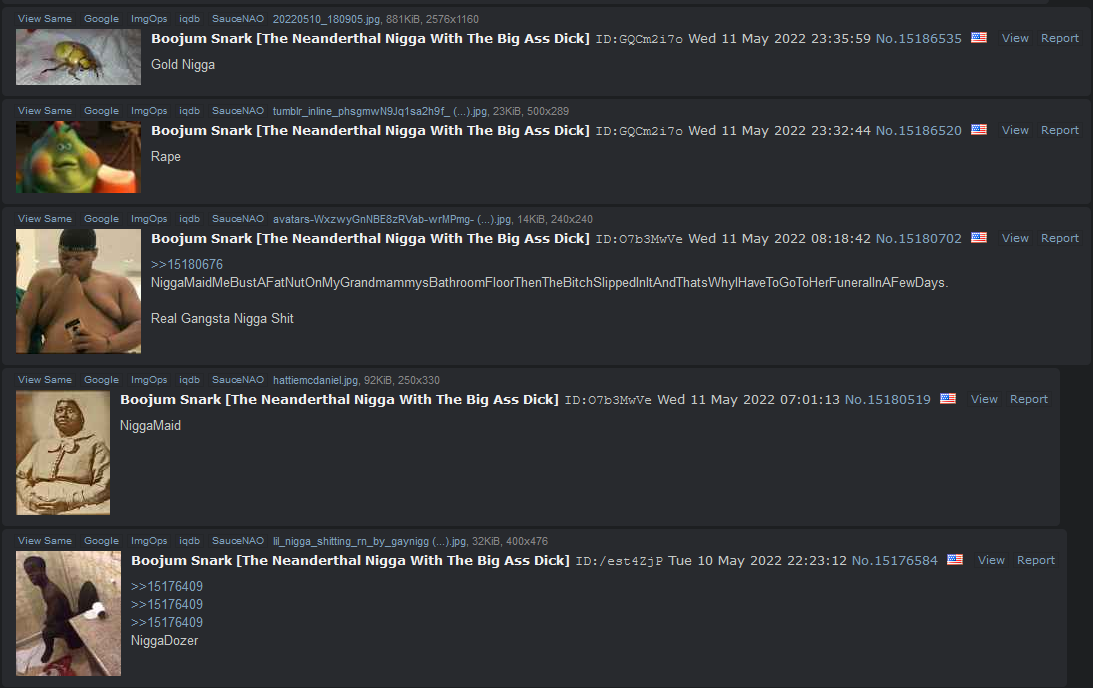Report post No.15186535

tap(1059, 38)
